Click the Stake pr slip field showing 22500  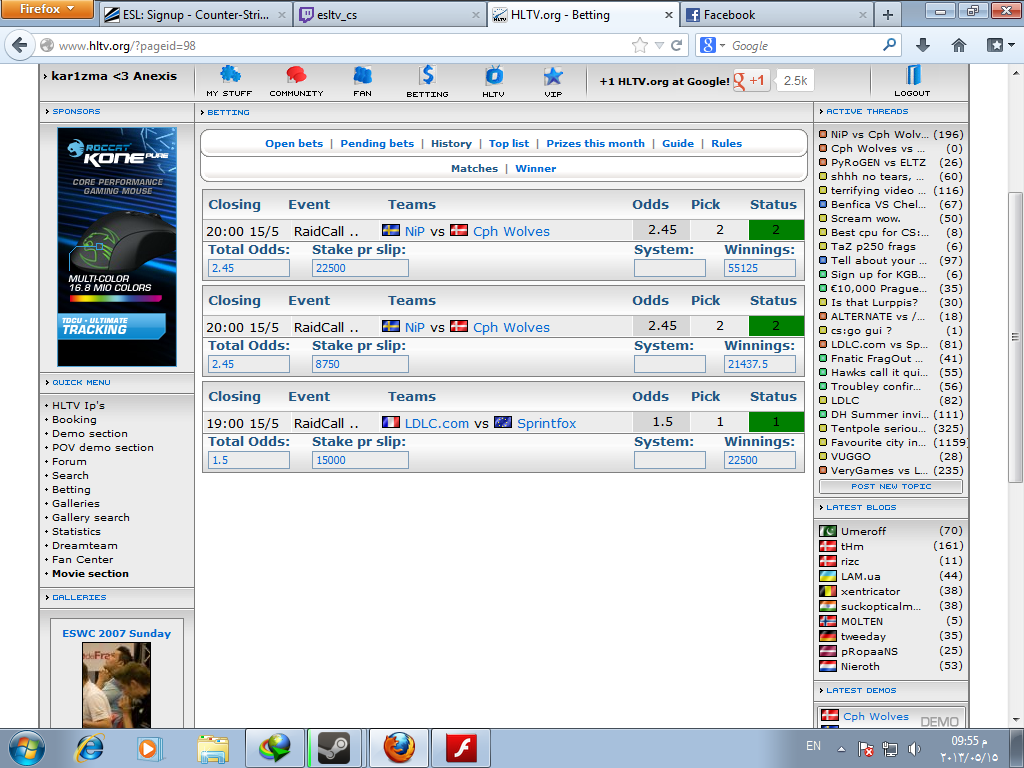(x=360, y=268)
